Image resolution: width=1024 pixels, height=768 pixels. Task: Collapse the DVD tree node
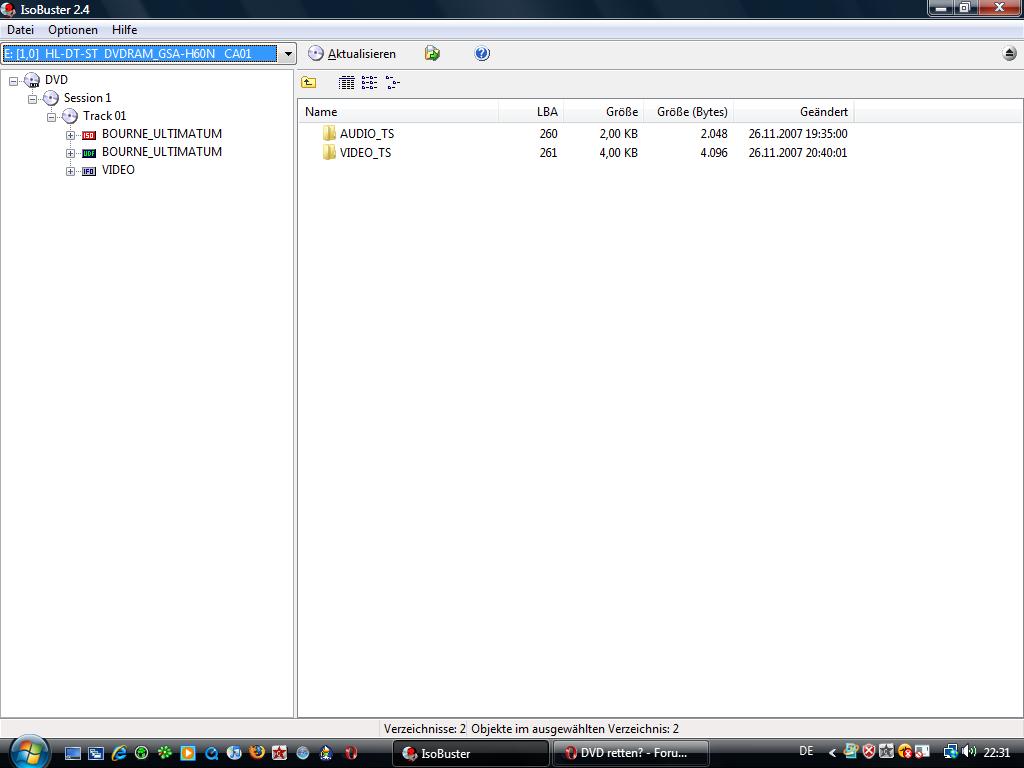point(13,80)
